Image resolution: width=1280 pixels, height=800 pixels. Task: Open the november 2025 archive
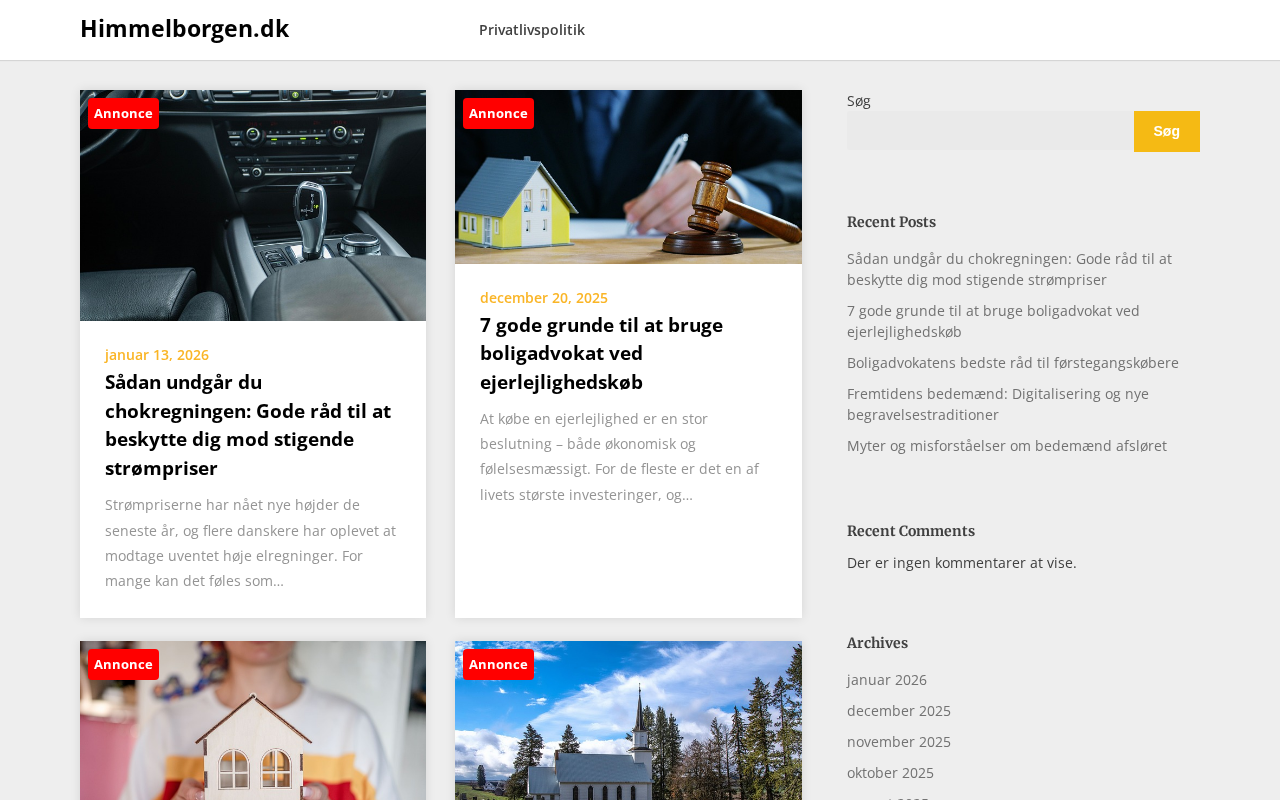tap(899, 742)
